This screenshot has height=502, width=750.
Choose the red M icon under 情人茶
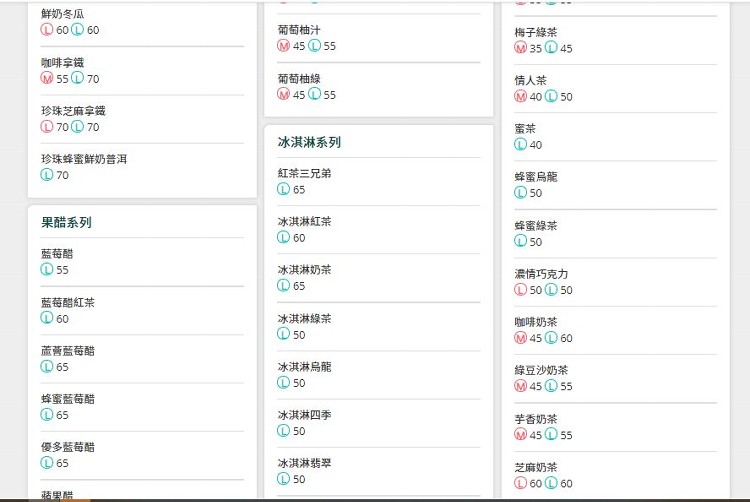click(x=521, y=97)
